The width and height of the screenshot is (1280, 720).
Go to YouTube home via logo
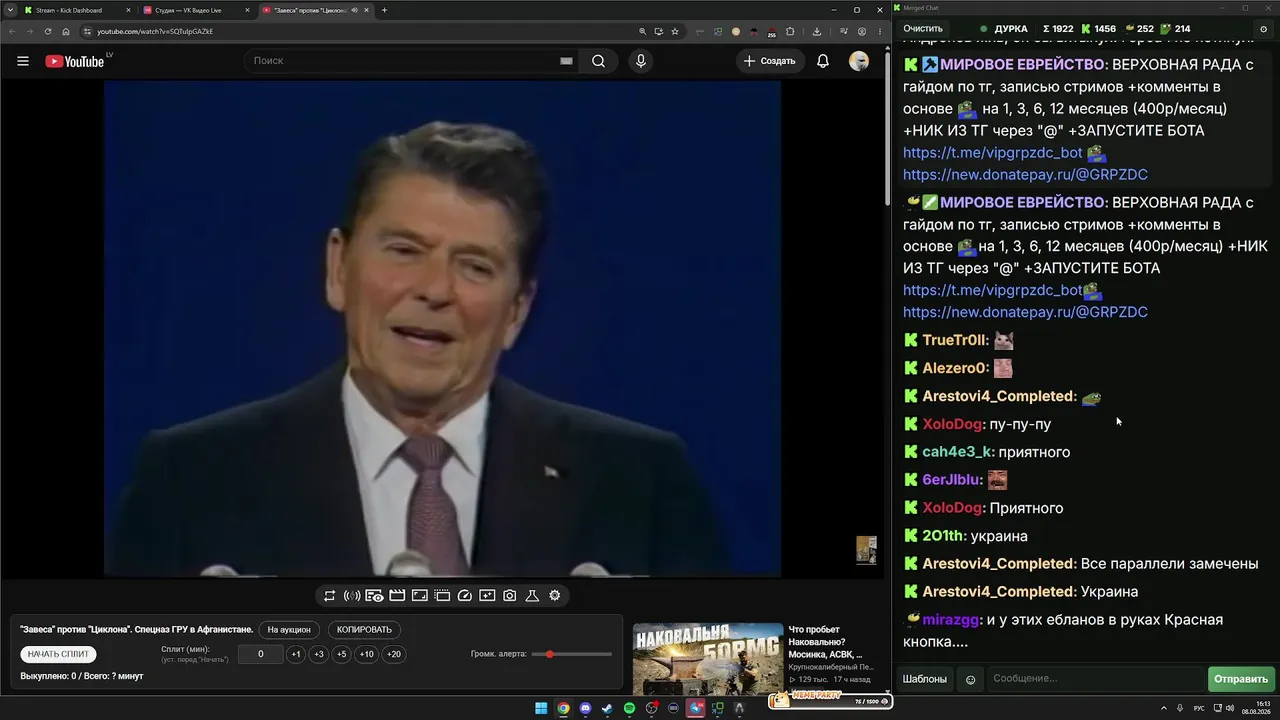[x=75, y=61]
